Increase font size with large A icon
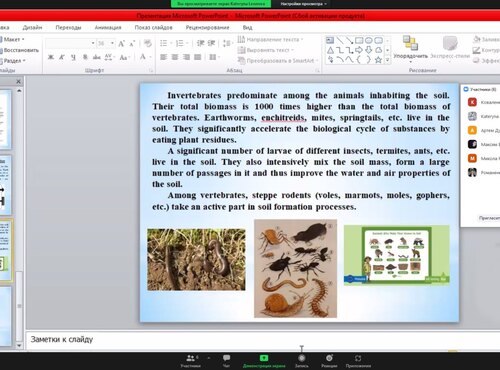500x370 pixels. pyautogui.click(x=121, y=43)
